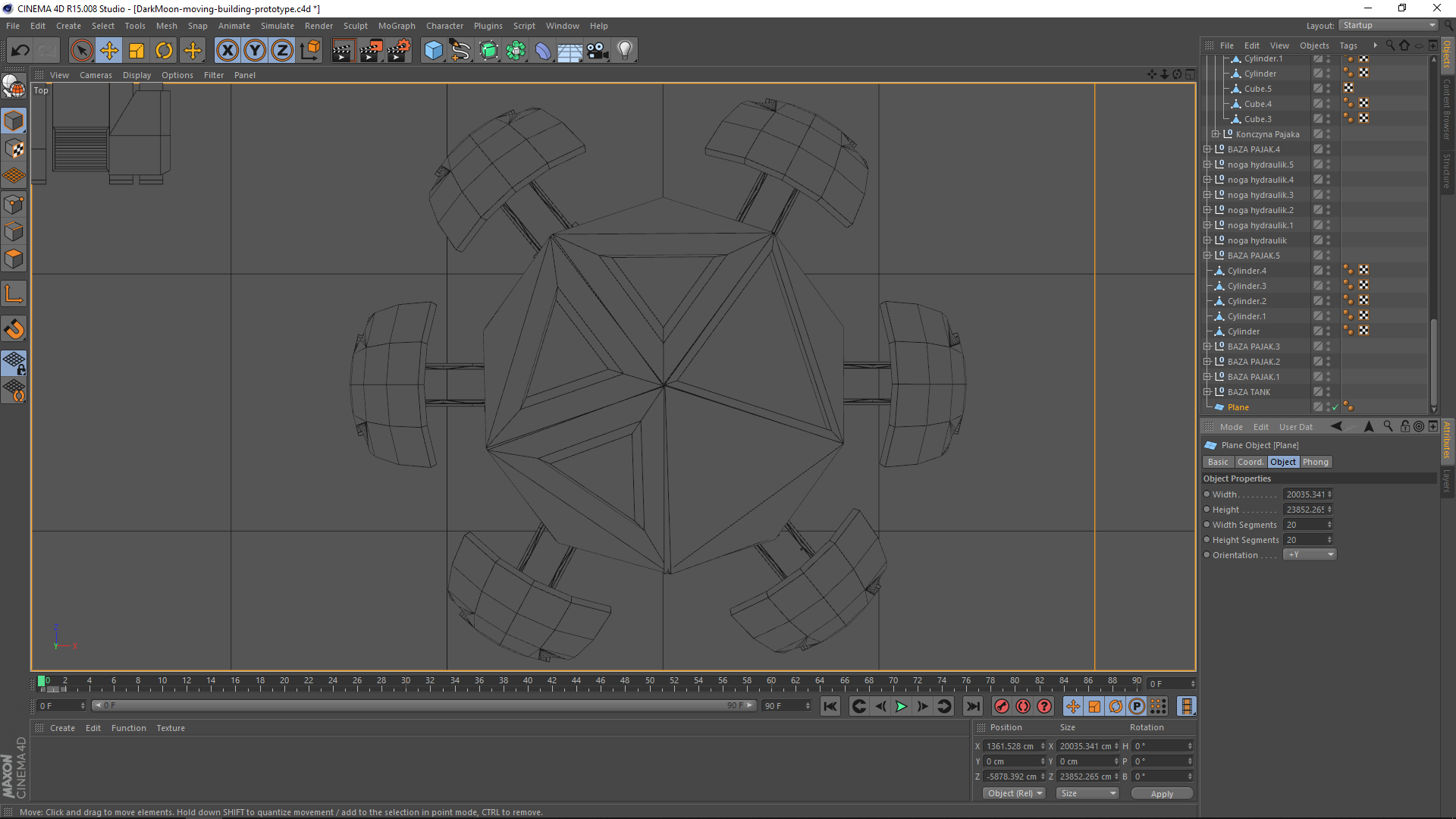Select the Rotate tool

164,51
